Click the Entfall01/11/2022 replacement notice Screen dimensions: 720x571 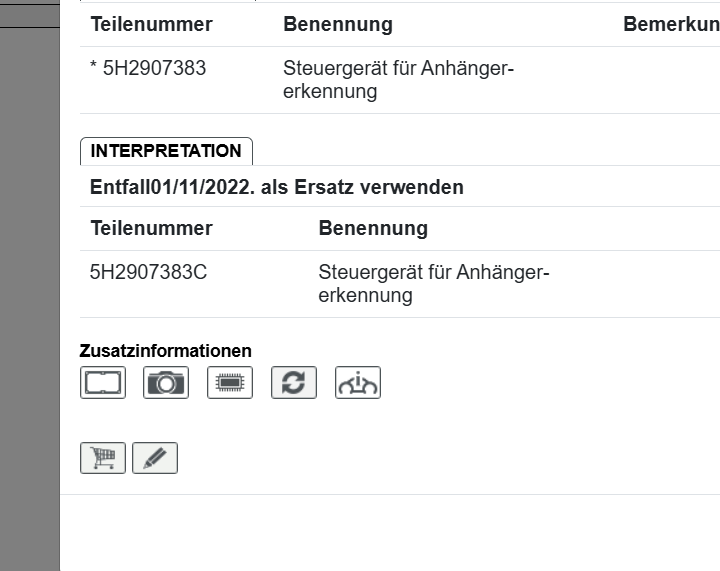click(276, 187)
